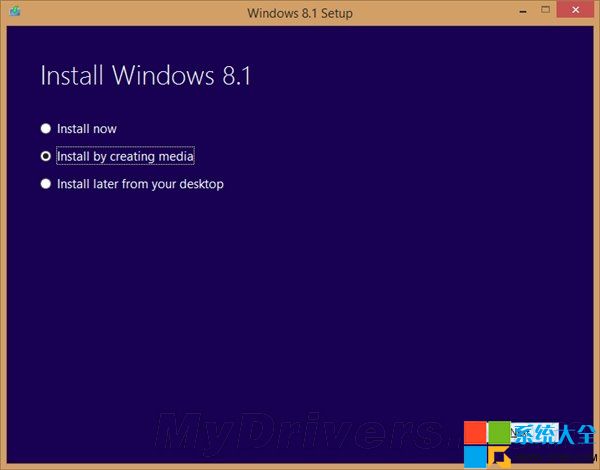Click the "Install Windows 8.1" heading
The width and height of the screenshot is (600, 470).
tap(146, 75)
